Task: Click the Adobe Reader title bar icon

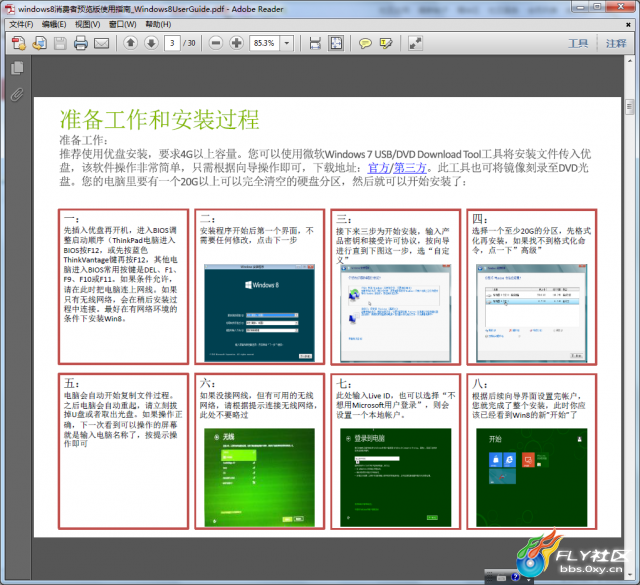Action: tap(10, 9)
